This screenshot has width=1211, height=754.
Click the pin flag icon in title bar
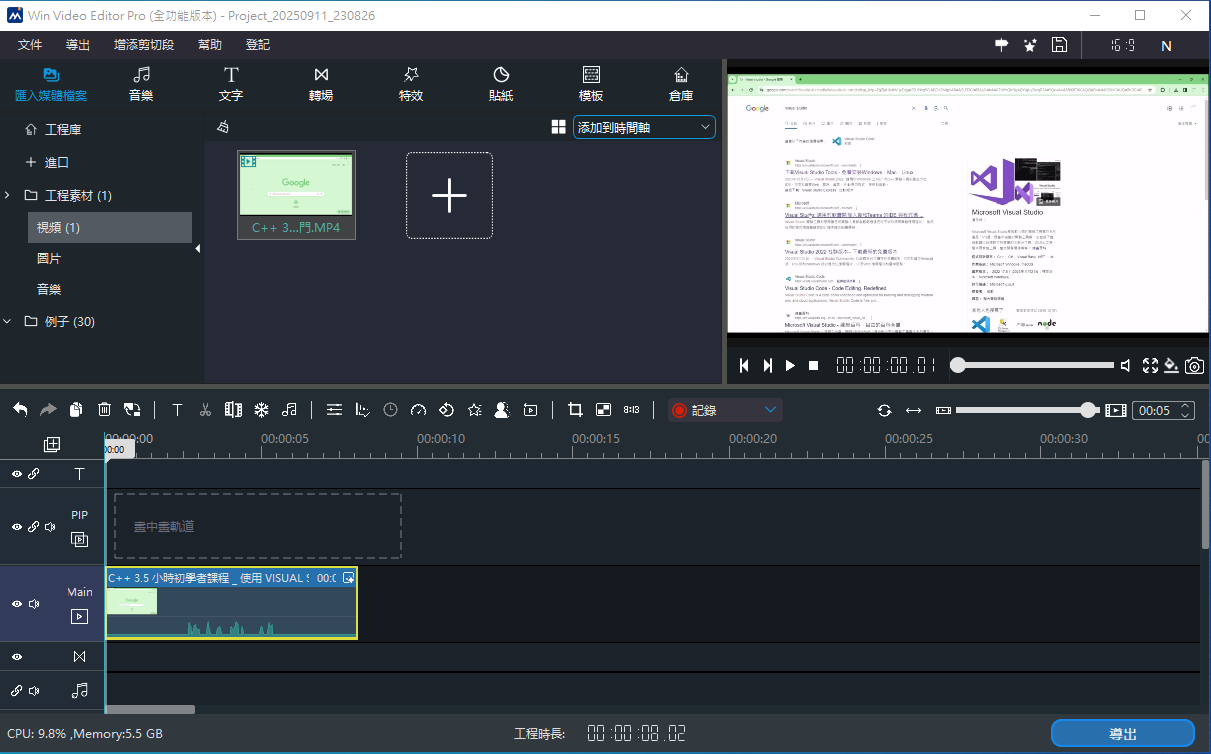pos(1002,45)
